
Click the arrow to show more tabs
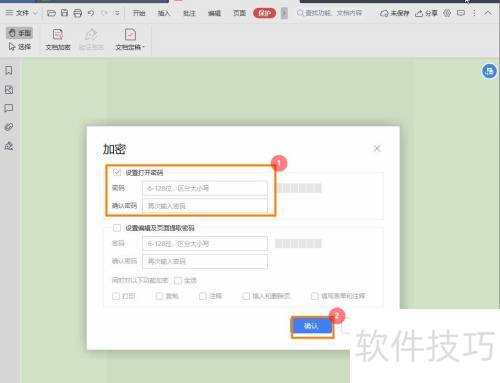284,13
